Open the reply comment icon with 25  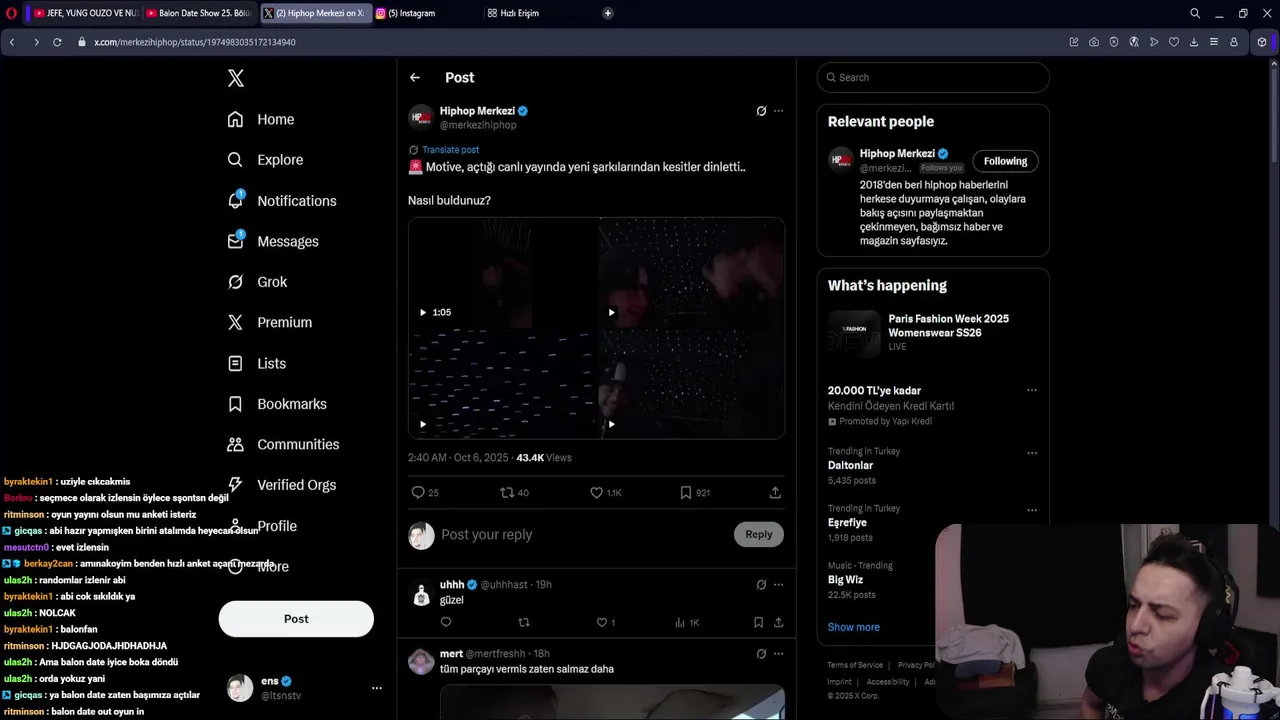[425, 492]
